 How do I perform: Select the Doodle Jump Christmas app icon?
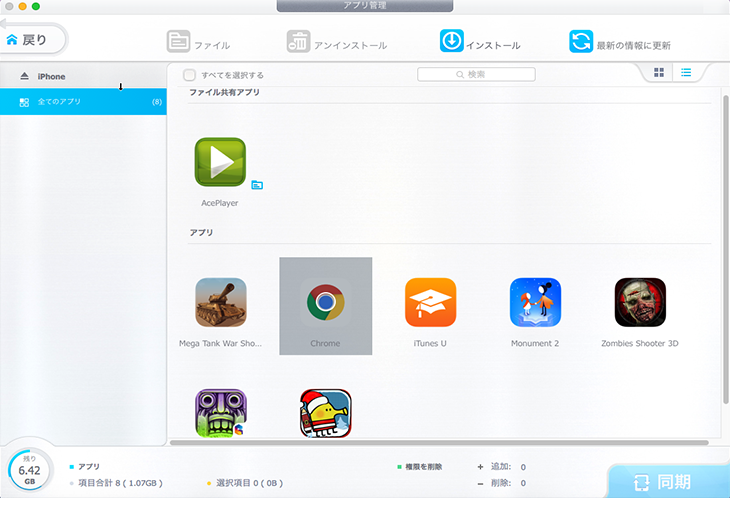325,414
